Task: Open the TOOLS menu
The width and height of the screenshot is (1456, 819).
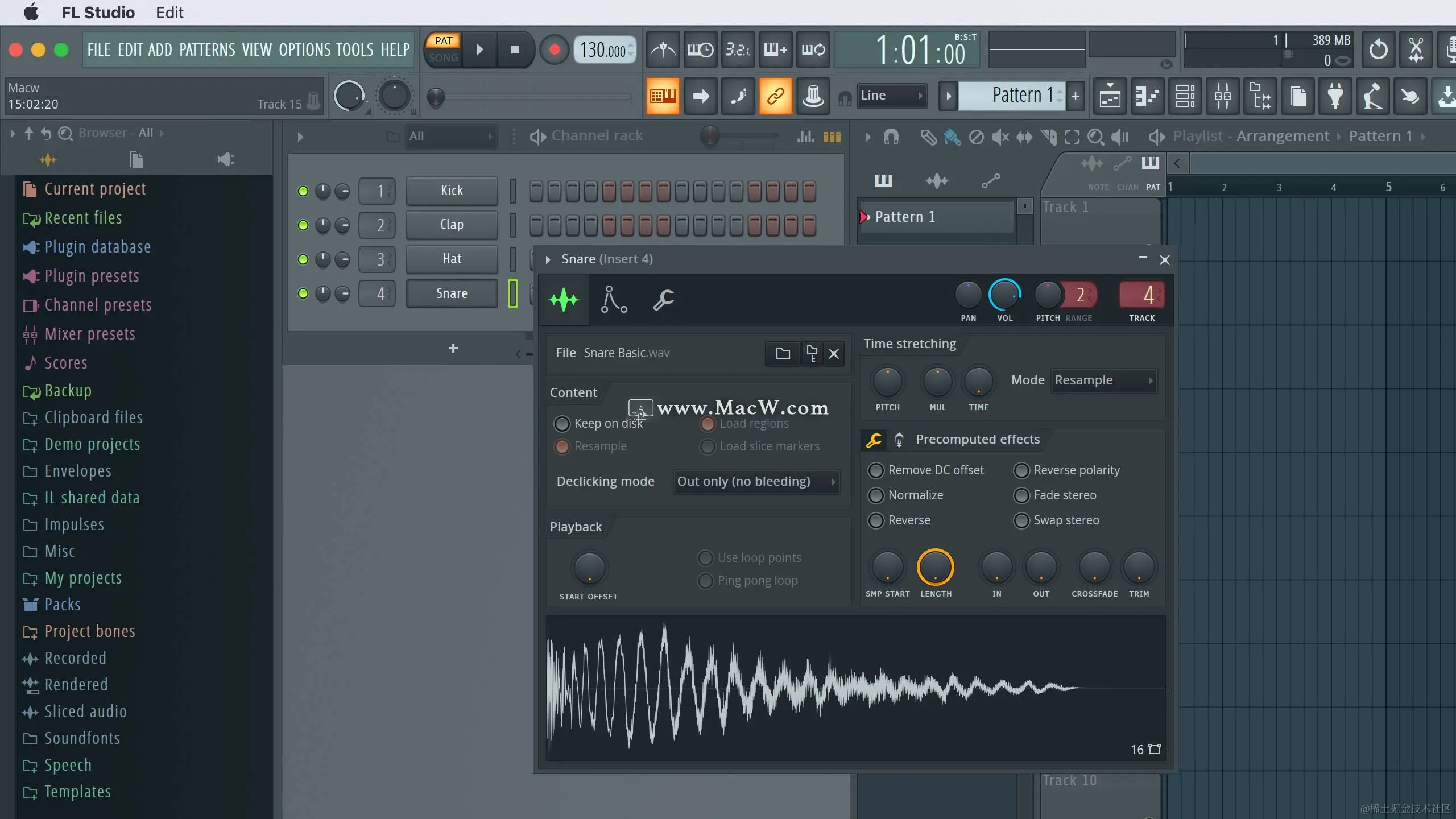Action: pos(355,50)
